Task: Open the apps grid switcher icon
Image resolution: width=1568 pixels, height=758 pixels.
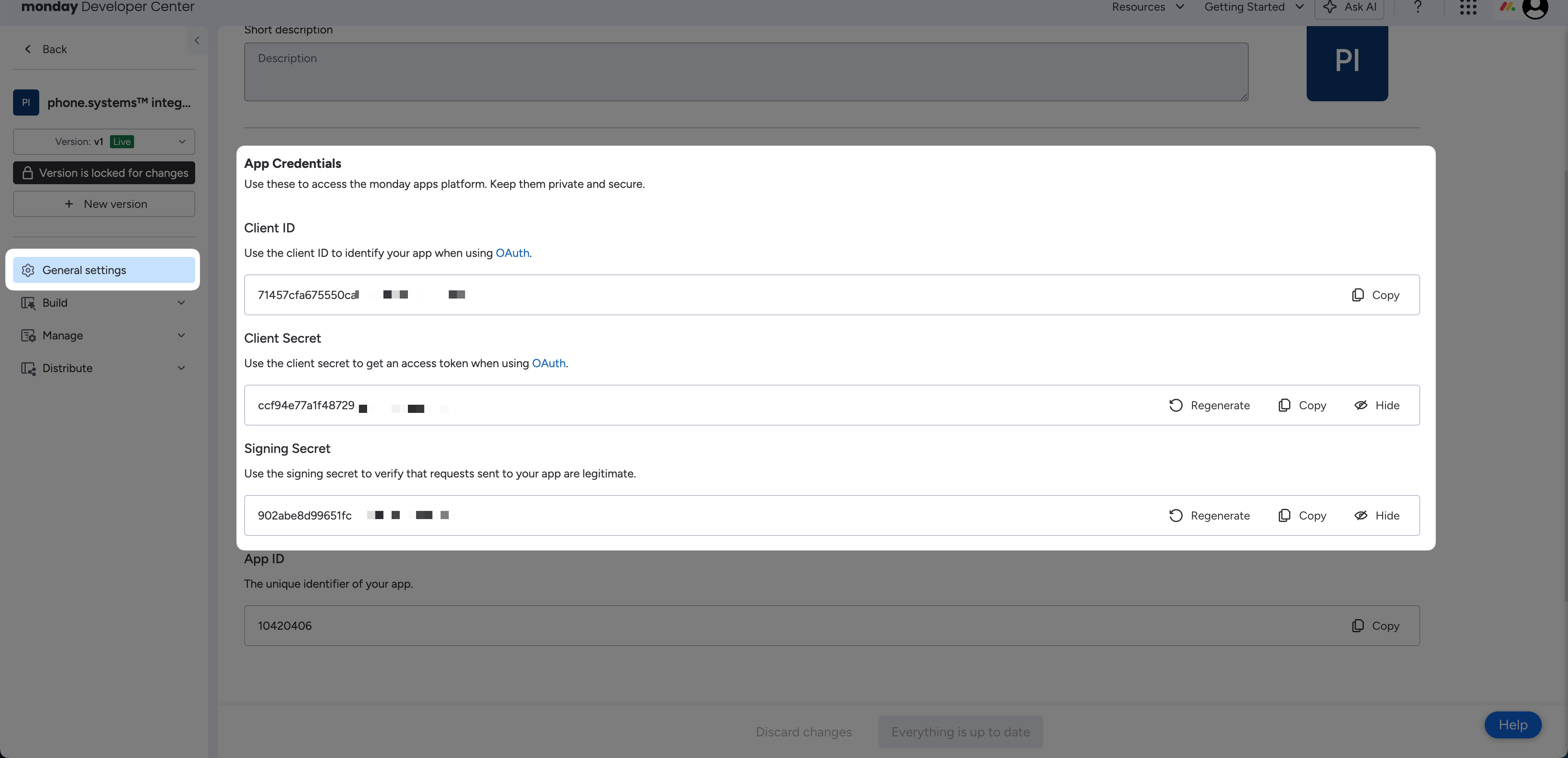Action: pyautogui.click(x=1468, y=7)
